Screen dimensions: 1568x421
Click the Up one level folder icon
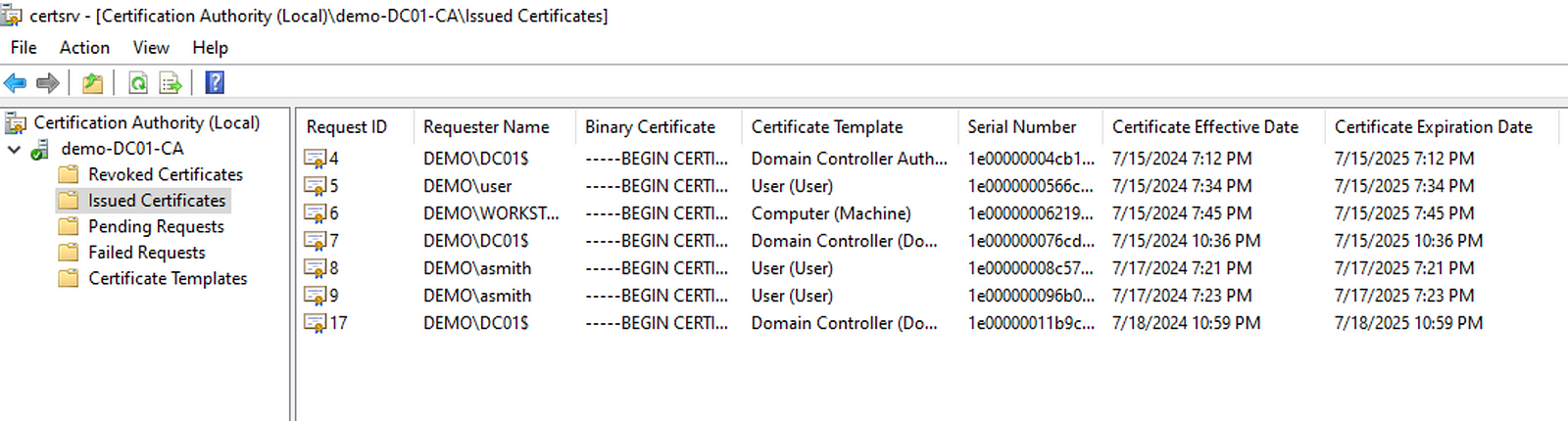[92, 83]
